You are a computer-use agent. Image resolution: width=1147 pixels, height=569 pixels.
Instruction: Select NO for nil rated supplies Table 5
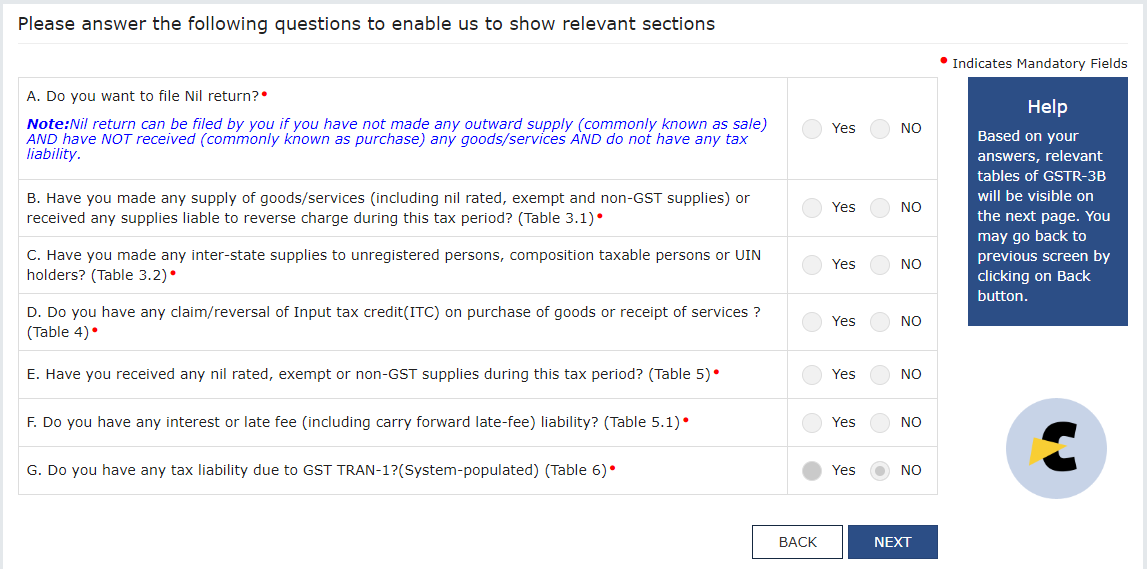click(880, 374)
